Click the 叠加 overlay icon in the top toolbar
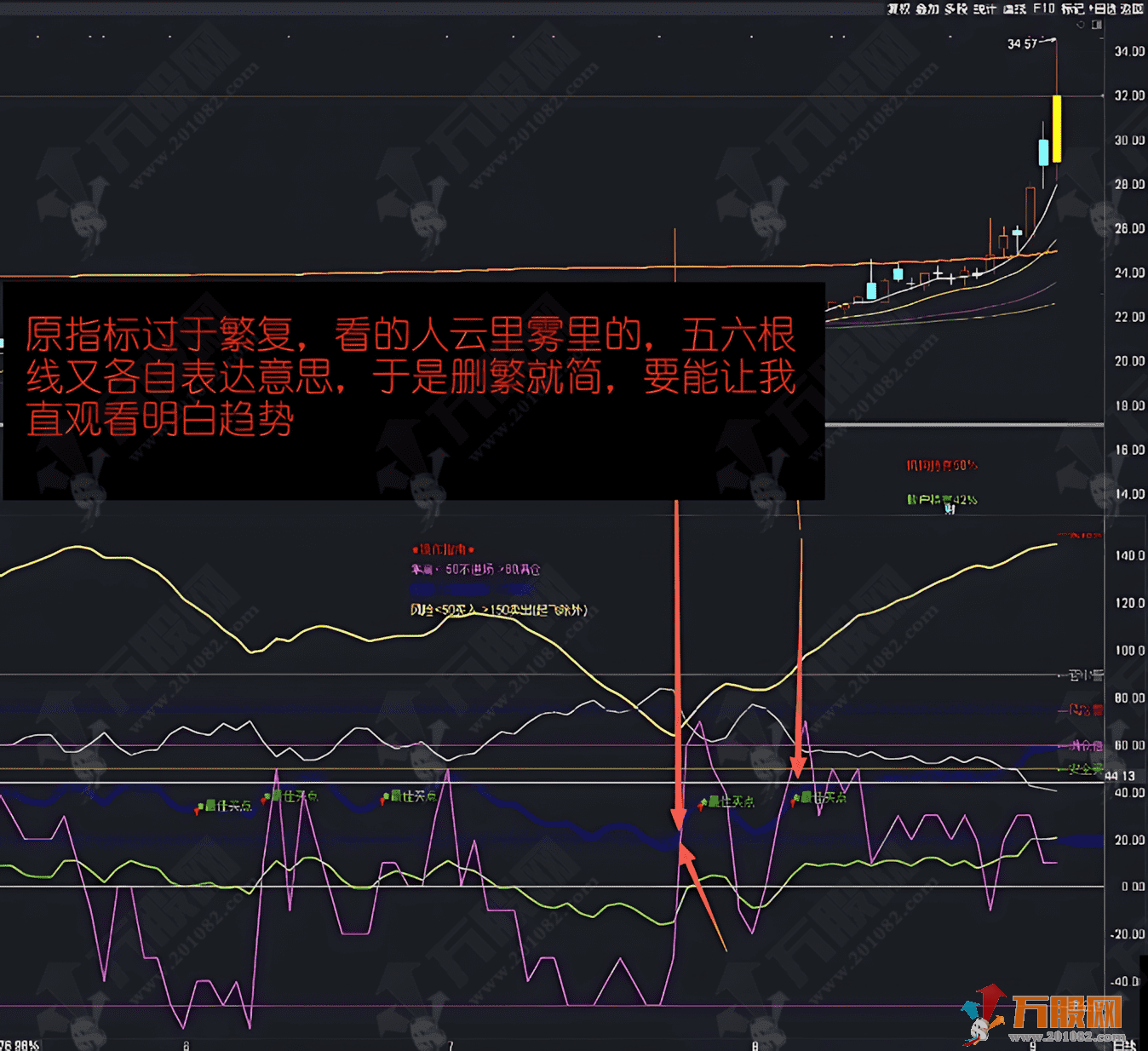The width and height of the screenshot is (1148, 1051). coord(927,10)
